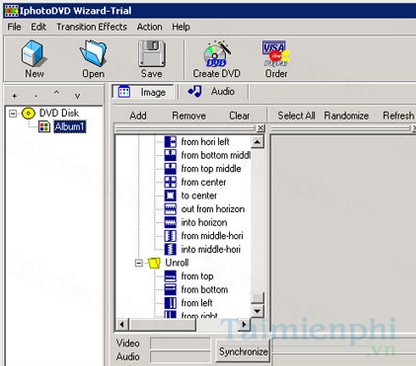This screenshot has height=366, width=416.
Task: Click the horizontal scrollbar right arrow
Action: point(244,324)
